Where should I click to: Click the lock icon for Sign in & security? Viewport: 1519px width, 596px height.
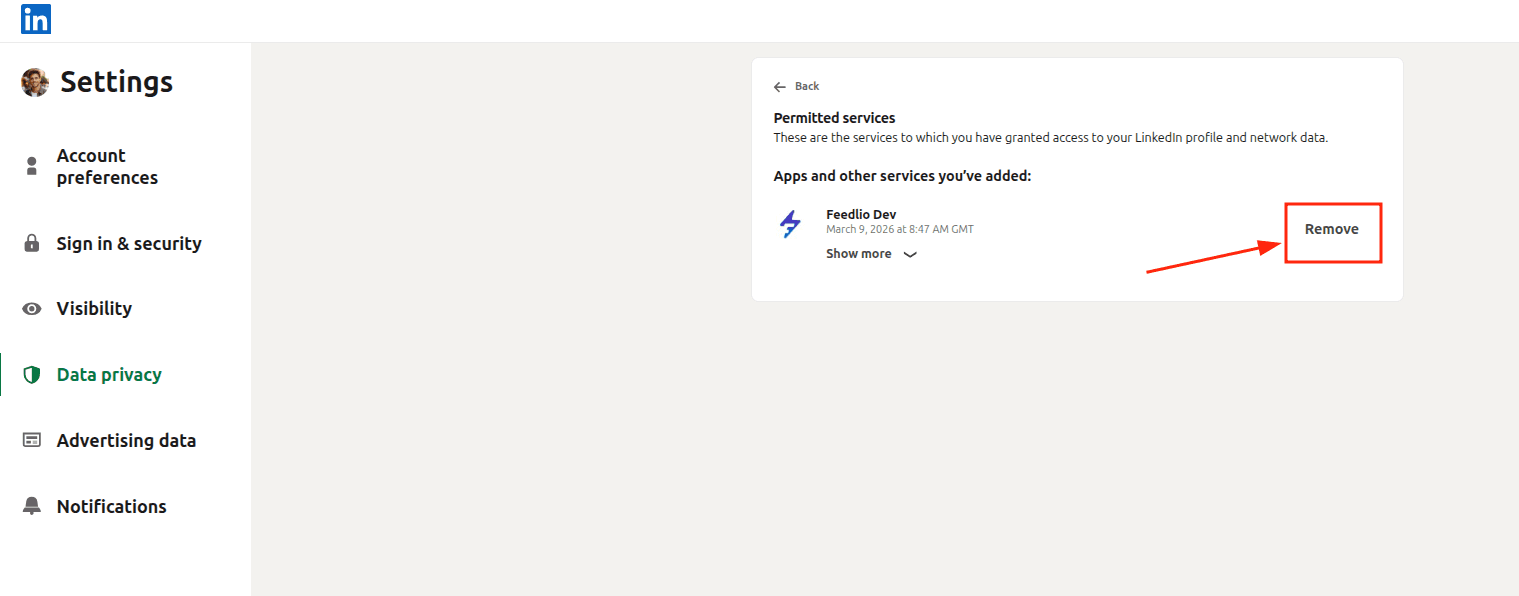[x=32, y=243]
